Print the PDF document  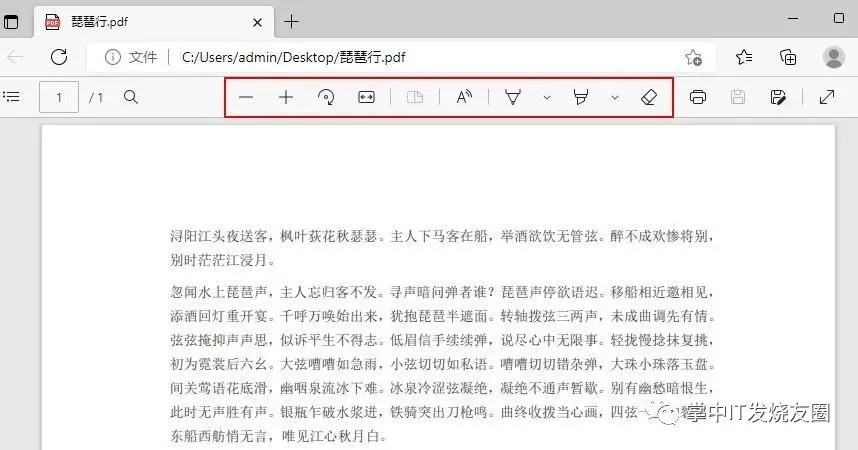[x=698, y=97]
